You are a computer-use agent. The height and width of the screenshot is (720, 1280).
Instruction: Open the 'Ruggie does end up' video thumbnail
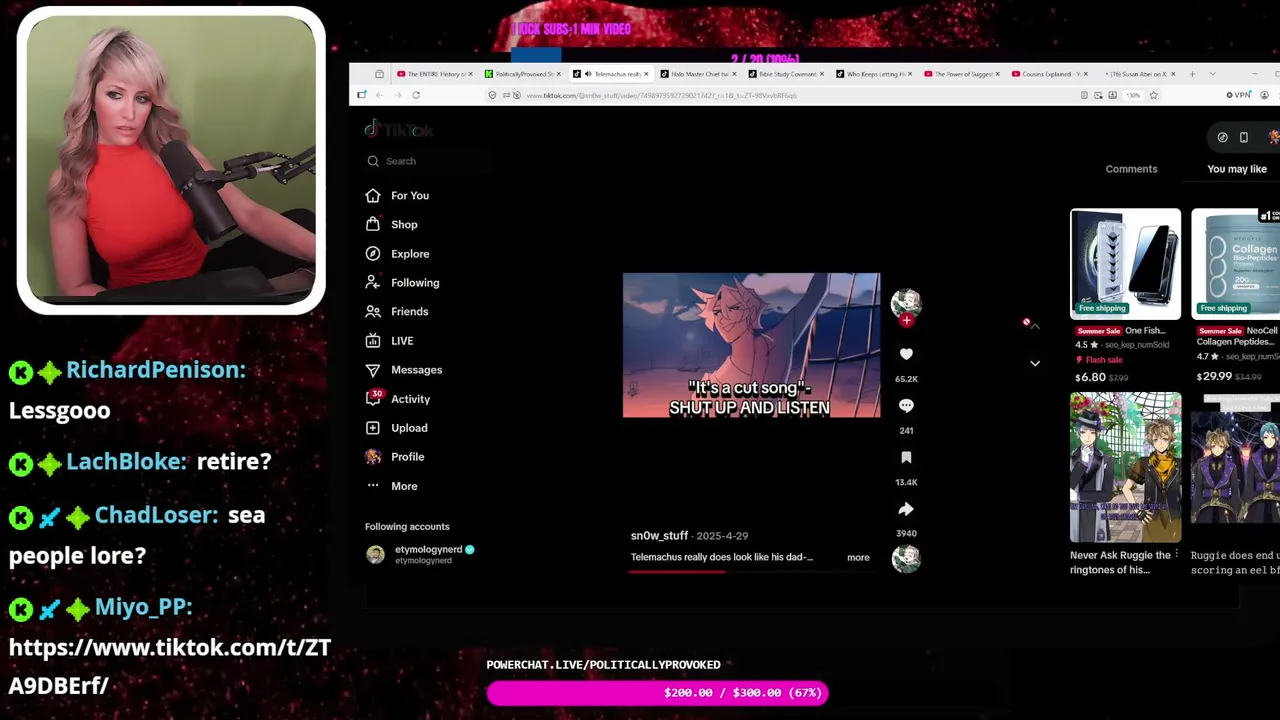tap(1236, 467)
